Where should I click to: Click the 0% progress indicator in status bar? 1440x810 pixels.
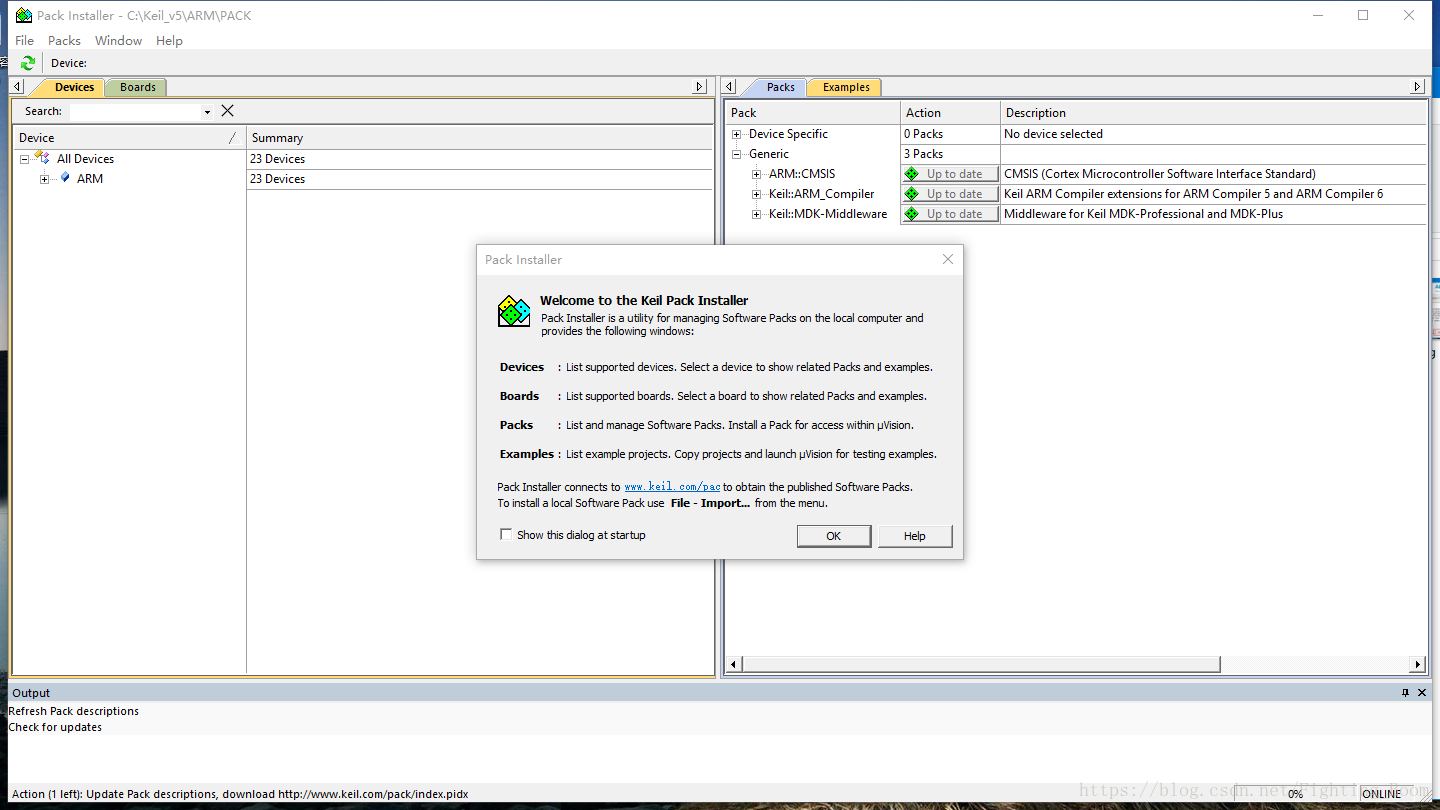1296,794
